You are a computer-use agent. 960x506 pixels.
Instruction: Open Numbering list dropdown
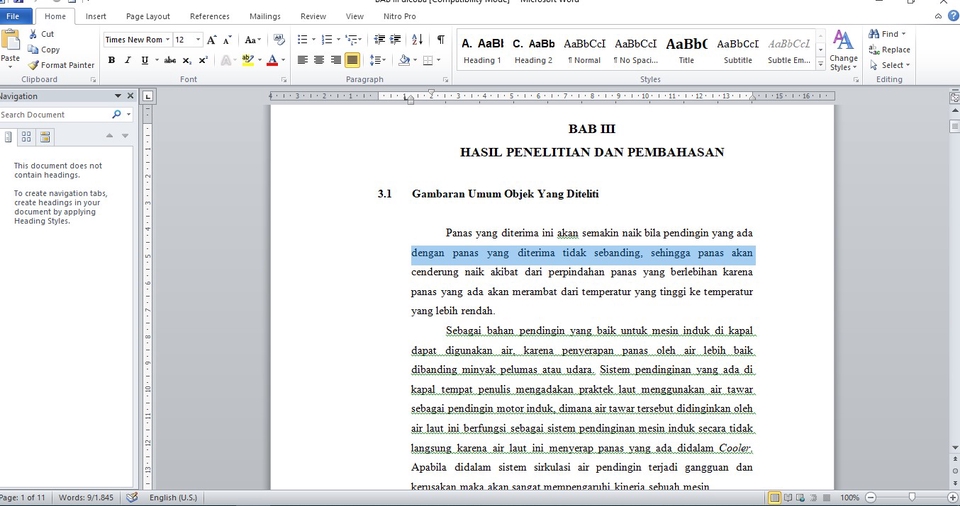coord(339,40)
